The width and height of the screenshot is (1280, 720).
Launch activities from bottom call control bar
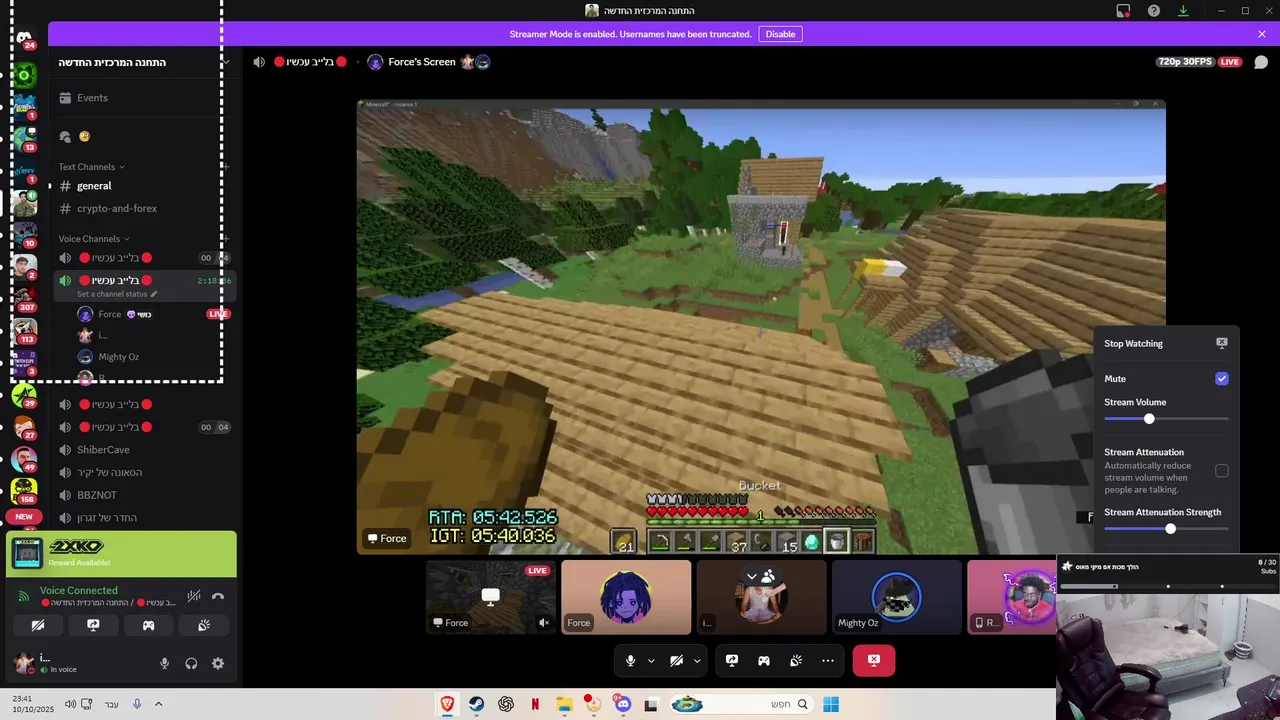764,660
